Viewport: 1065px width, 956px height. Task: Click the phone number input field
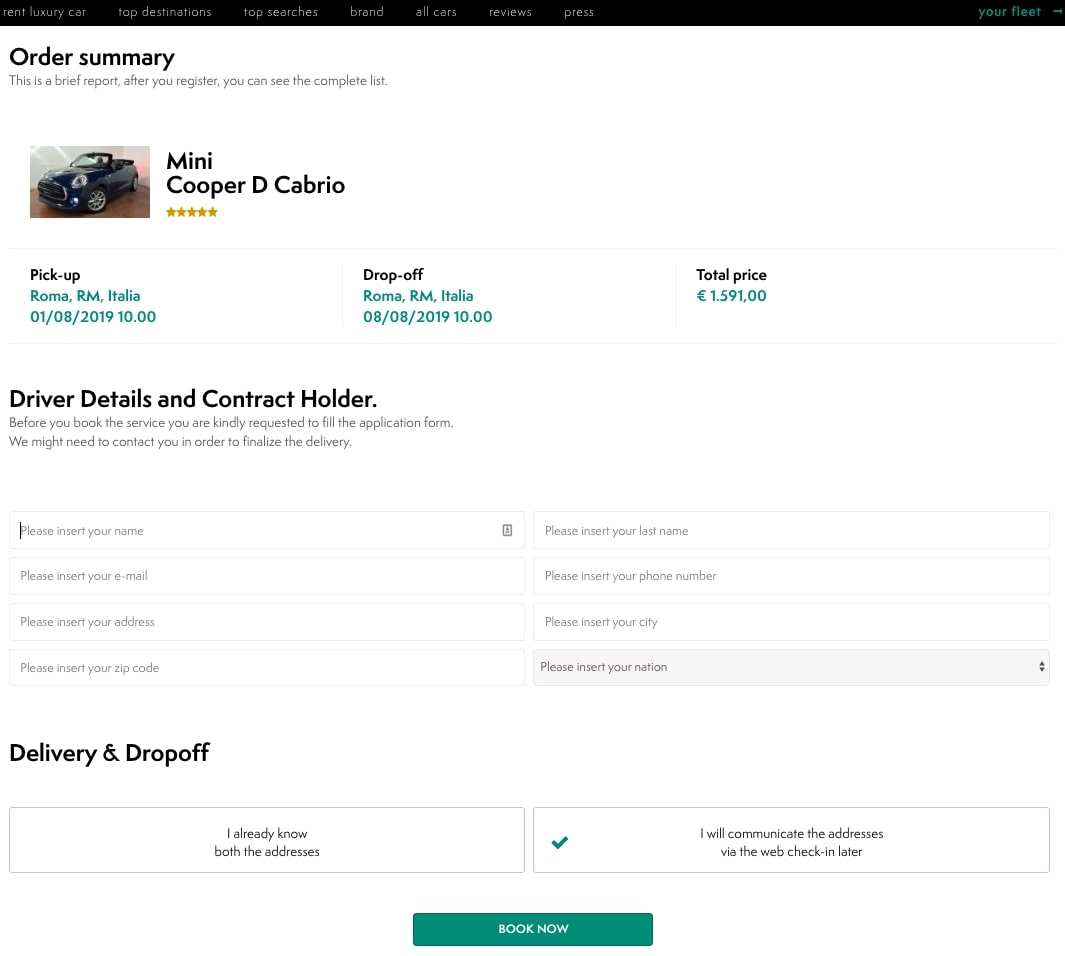tap(790, 576)
